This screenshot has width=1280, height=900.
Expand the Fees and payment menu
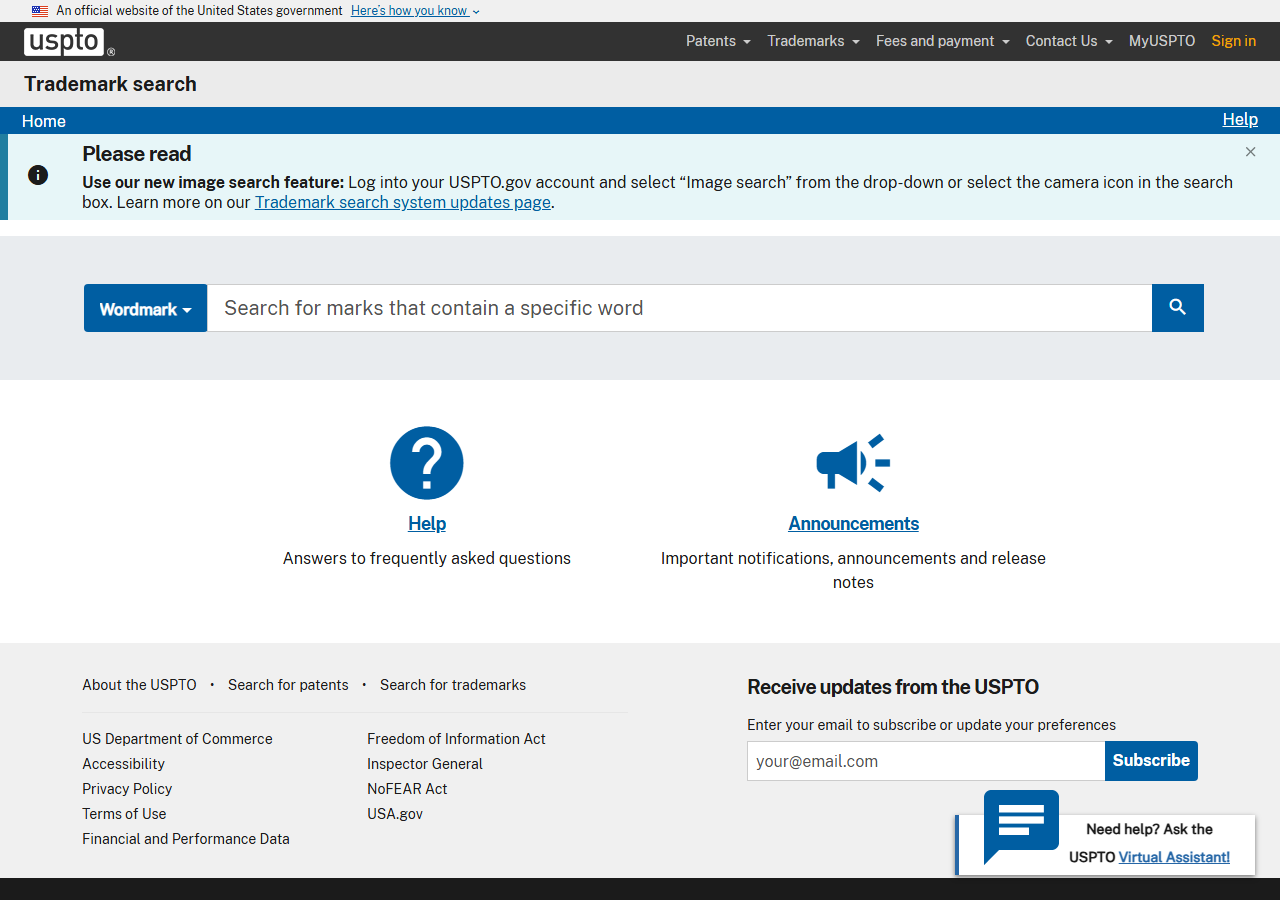942,41
